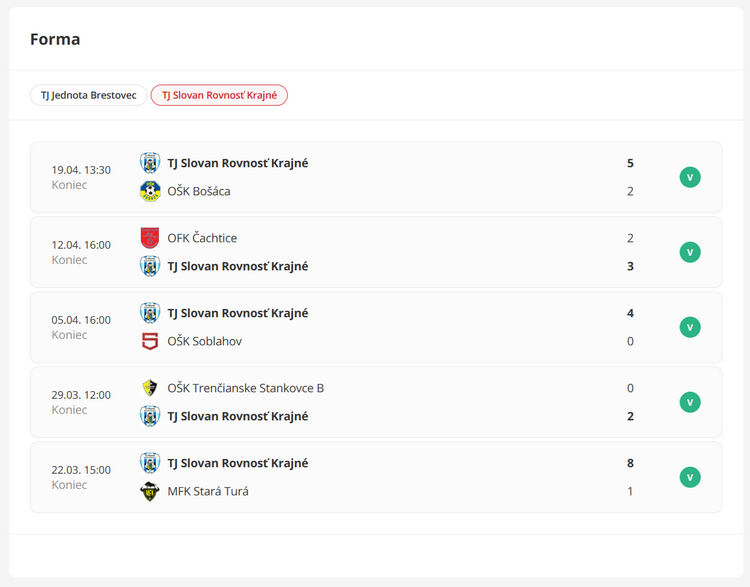Click win badge for 22.03. match
The height and width of the screenshot is (587, 750).
click(690, 477)
